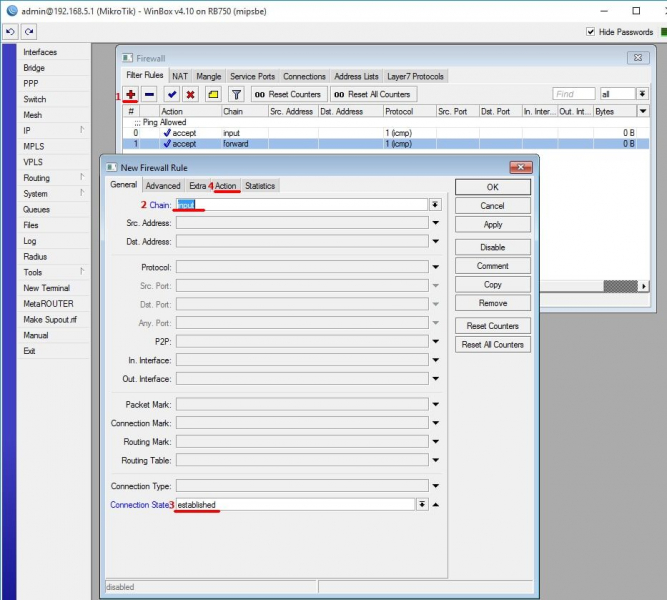The width and height of the screenshot is (667, 600).
Task: Open the Connection State value dropdown
Action: coord(422,505)
